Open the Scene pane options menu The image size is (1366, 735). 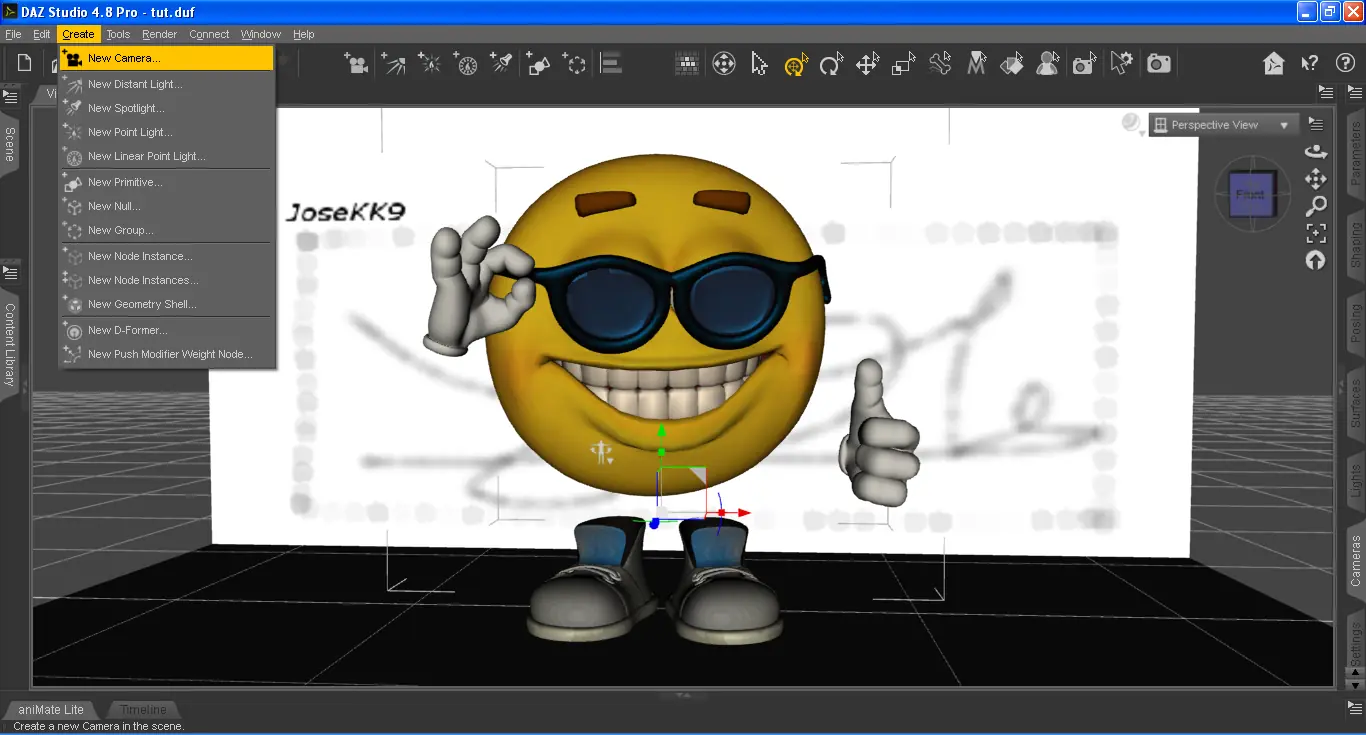(x=10, y=97)
